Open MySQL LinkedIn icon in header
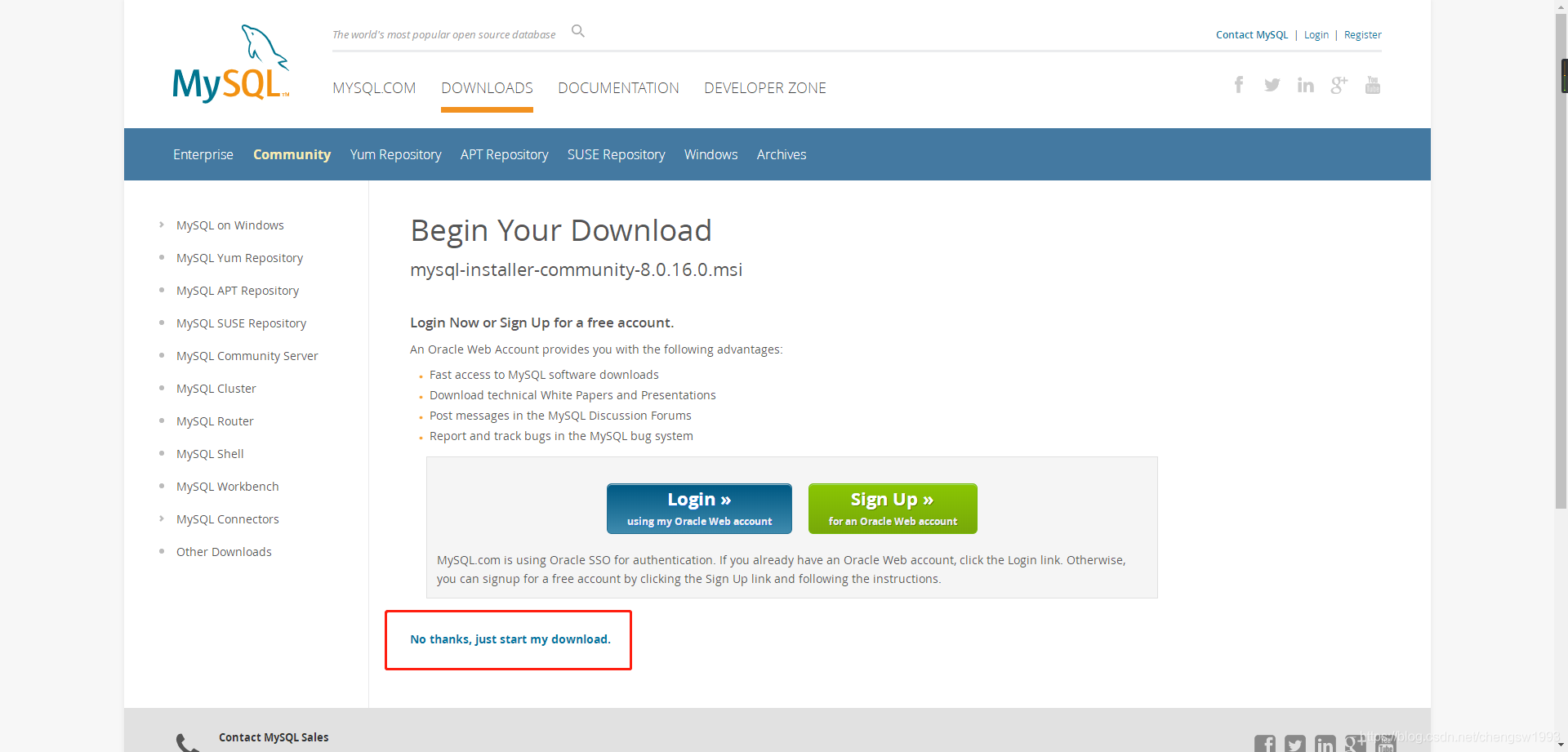1568x752 pixels. 1306,85
